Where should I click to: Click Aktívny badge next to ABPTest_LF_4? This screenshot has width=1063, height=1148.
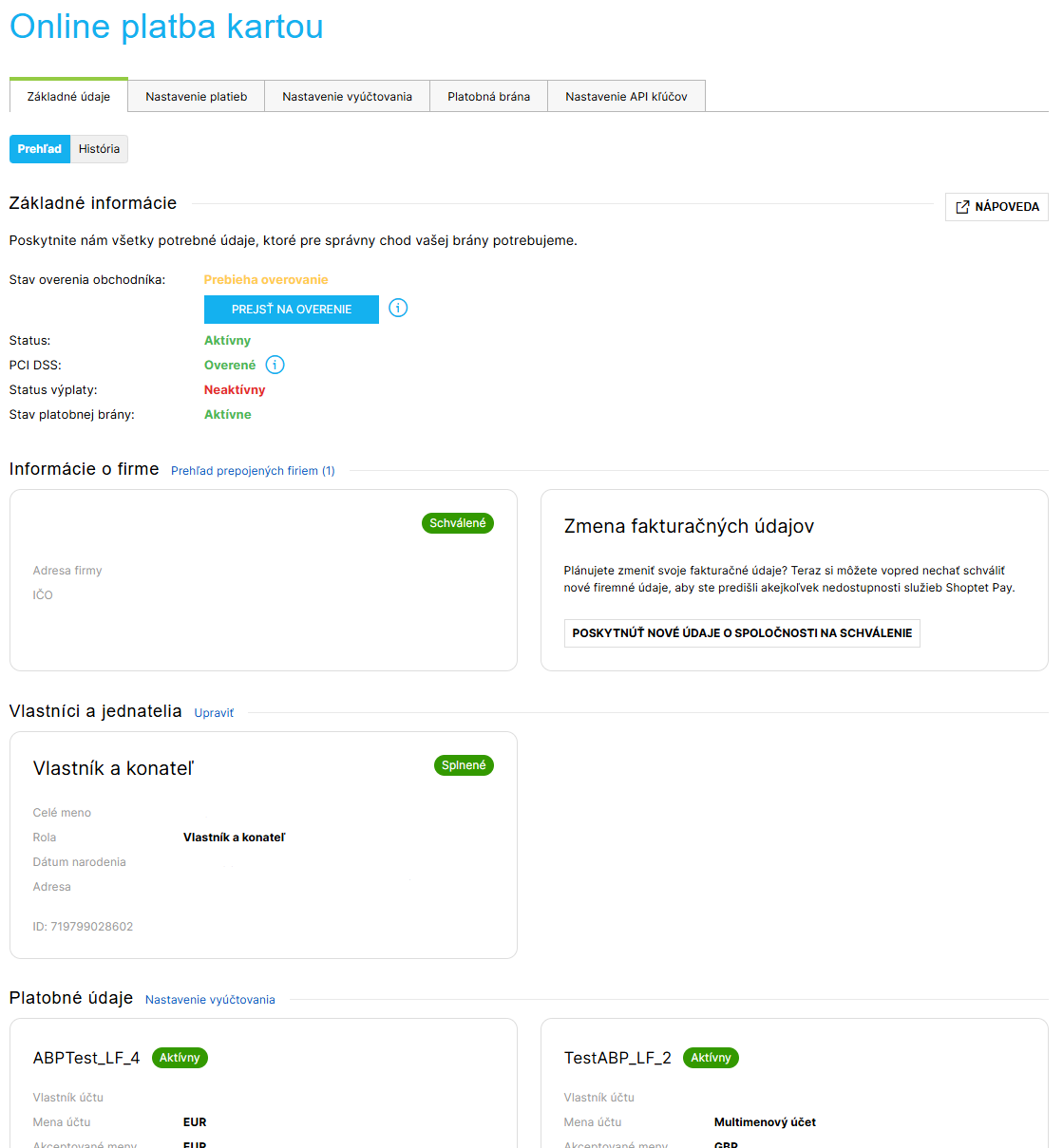(180, 1058)
